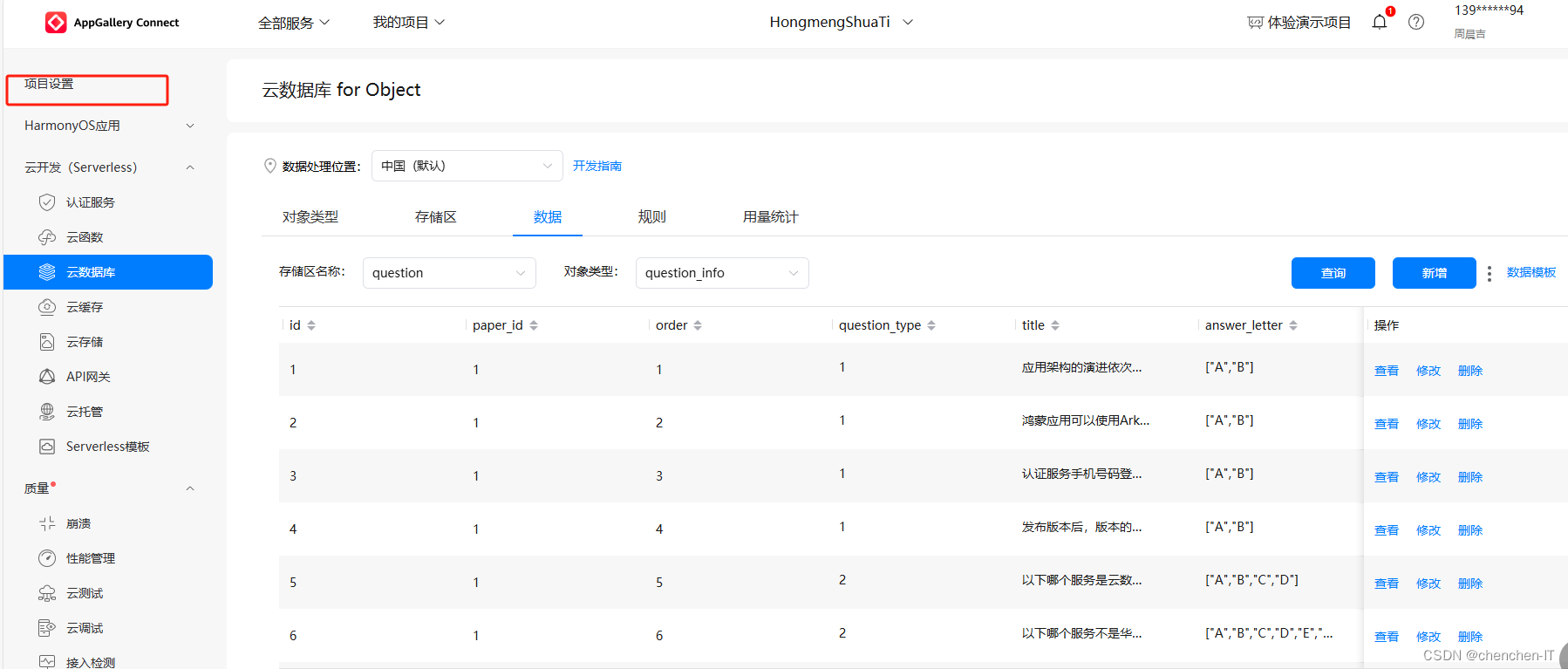Image resolution: width=1568 pixels, height=669 pixels.
Task: Click title cell 鸿蒙应用可以使用Ark...
Action: [x=1086, y=420]
